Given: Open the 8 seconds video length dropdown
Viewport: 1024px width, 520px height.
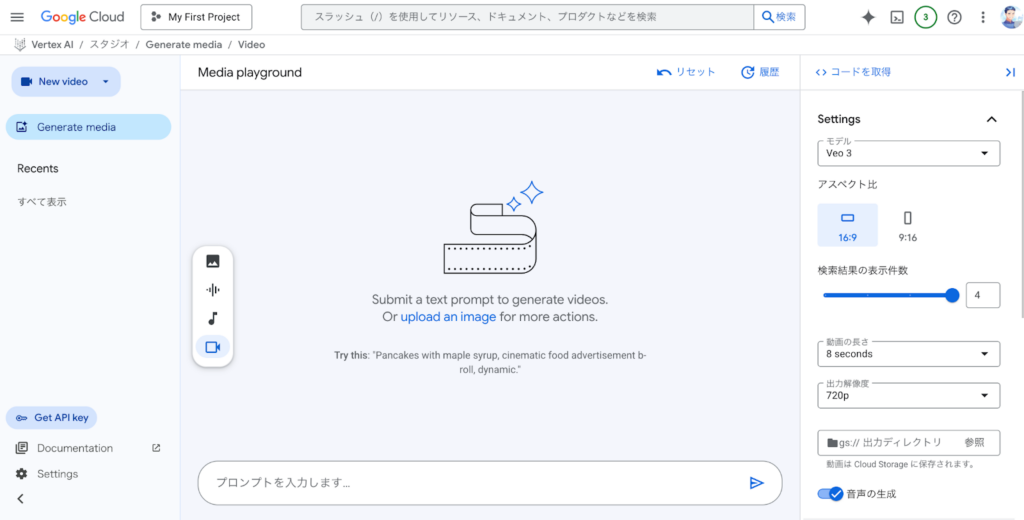Looking at the screenshot, I should (908, 354).
